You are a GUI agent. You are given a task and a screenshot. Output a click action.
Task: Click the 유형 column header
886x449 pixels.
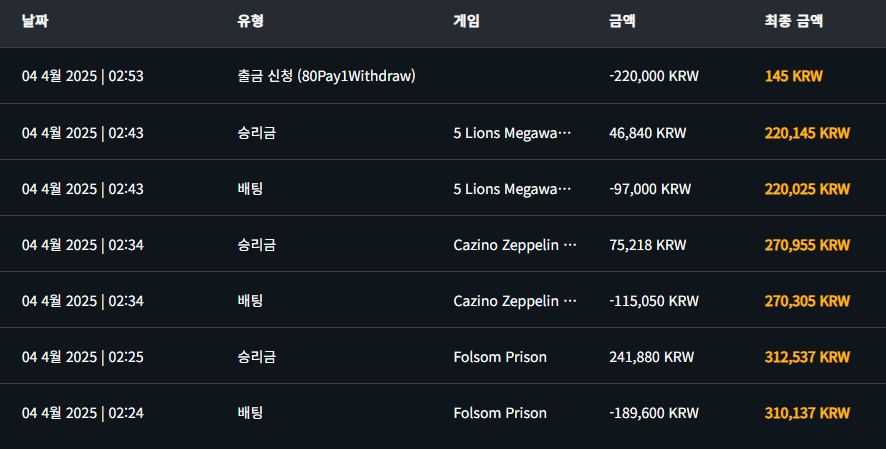pos(251,21)
